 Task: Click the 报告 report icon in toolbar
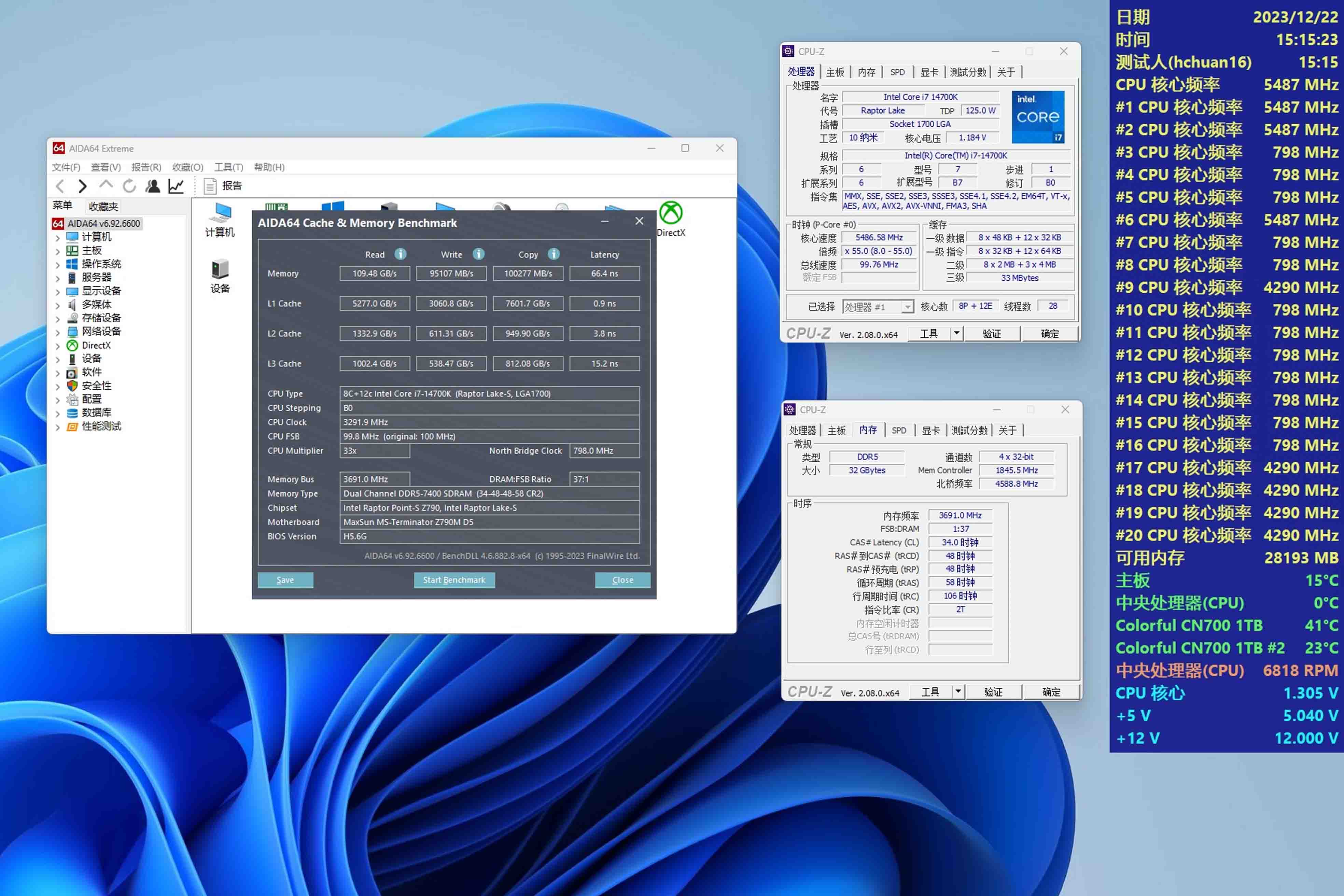210,186
